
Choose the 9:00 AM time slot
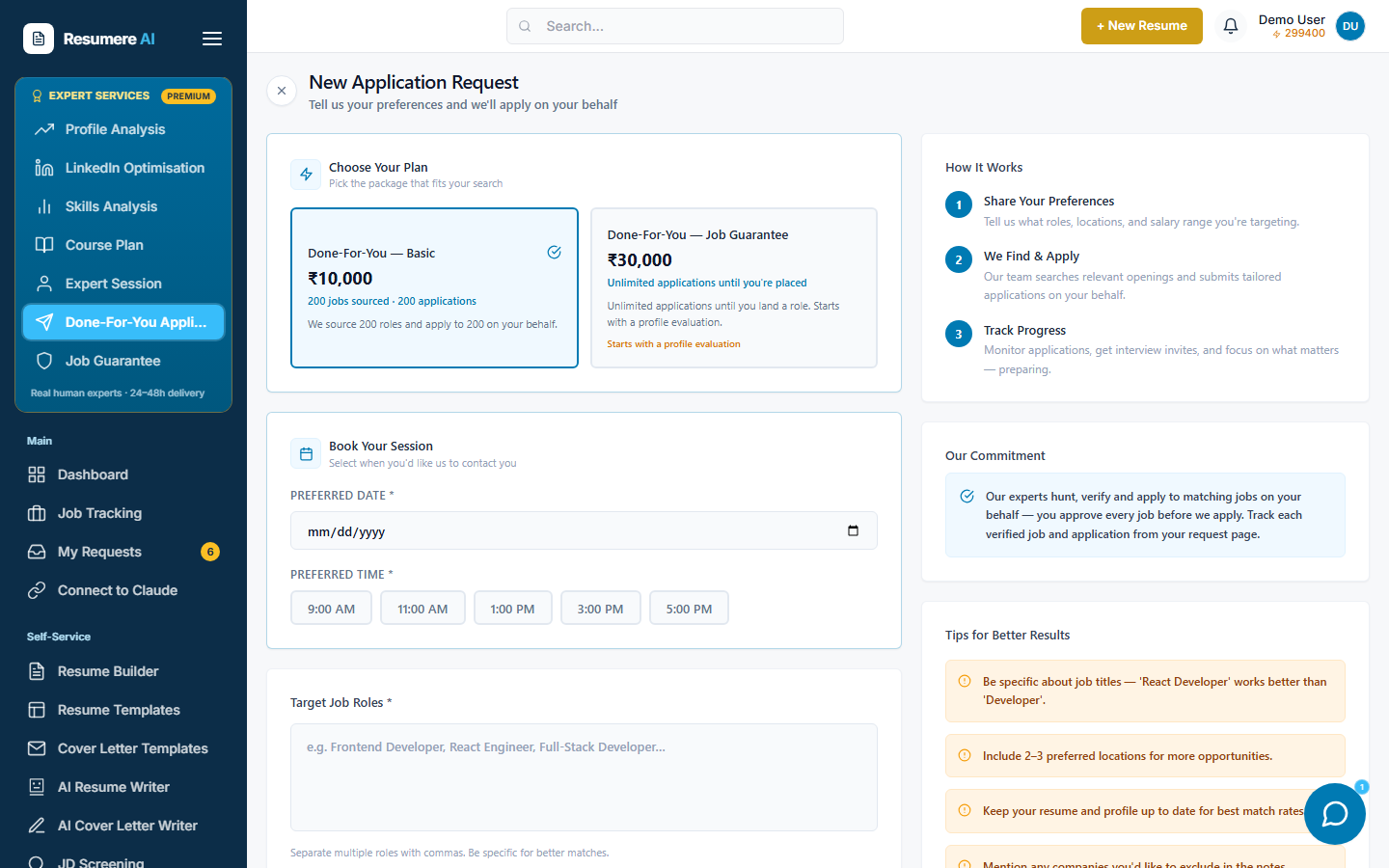pyautogui.click(x=331, y=608)
